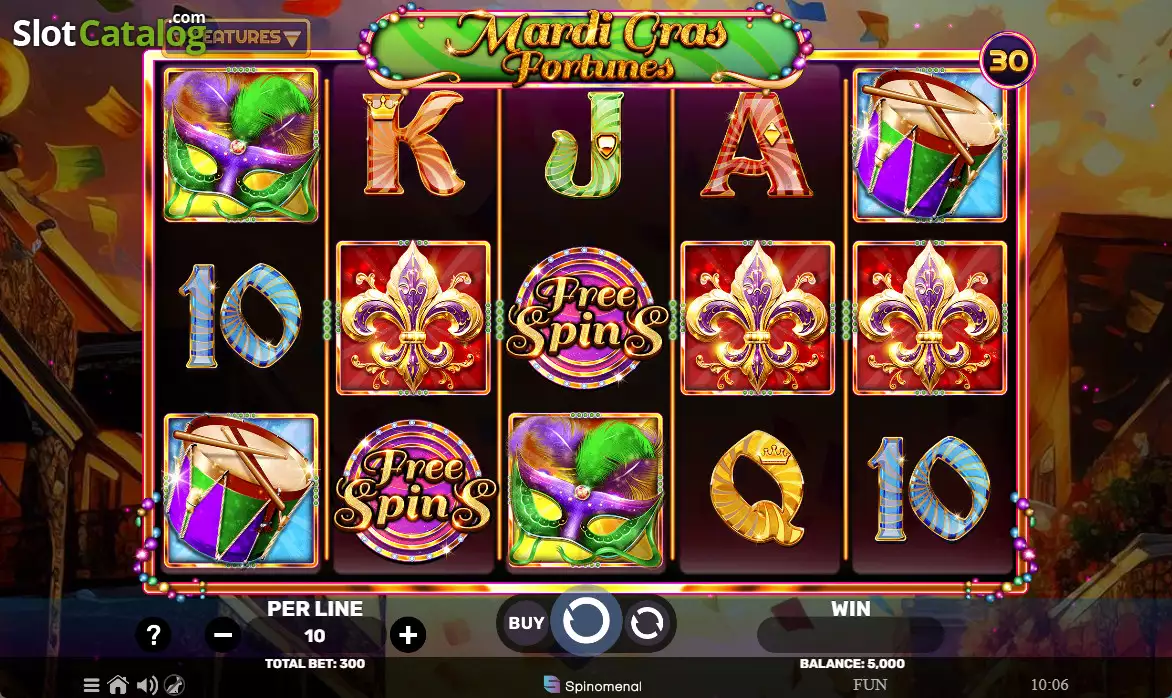Decrease the per line bet with minus
Screen dimensions: 1172x698
pyautogui.click(x=223, y=635)
